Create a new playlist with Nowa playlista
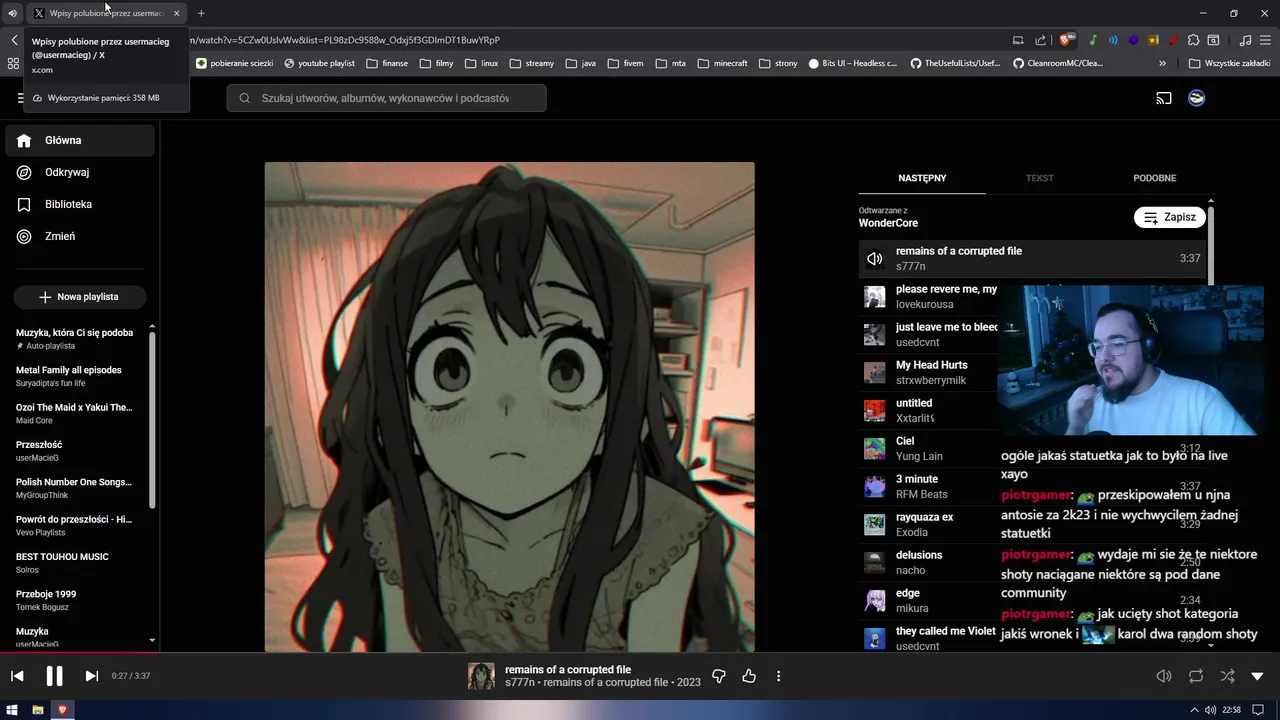Screen dimensions: 1280x720 point(80,297)
